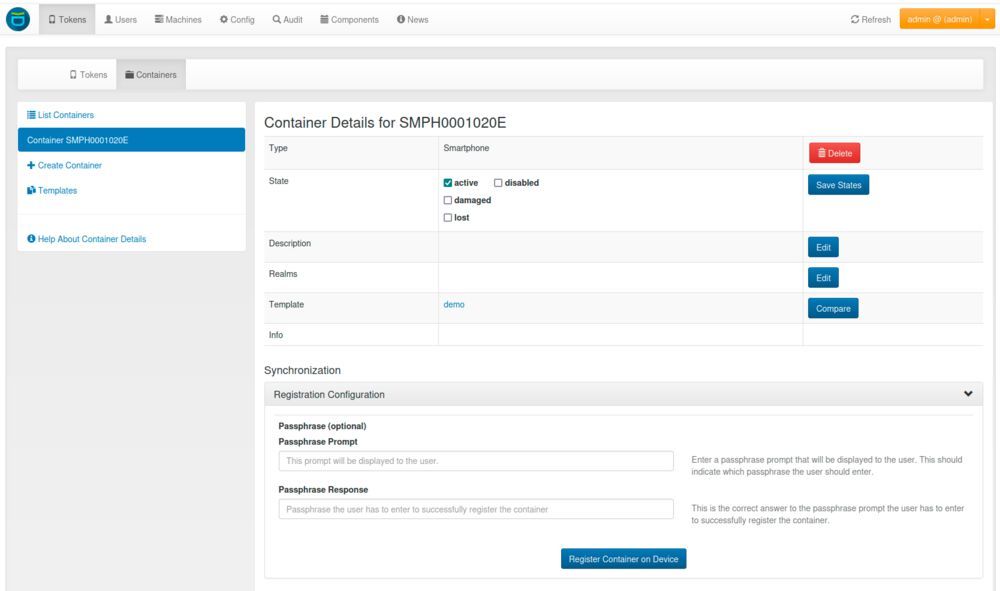Mark container as damaged

click(x=448, y=200)
